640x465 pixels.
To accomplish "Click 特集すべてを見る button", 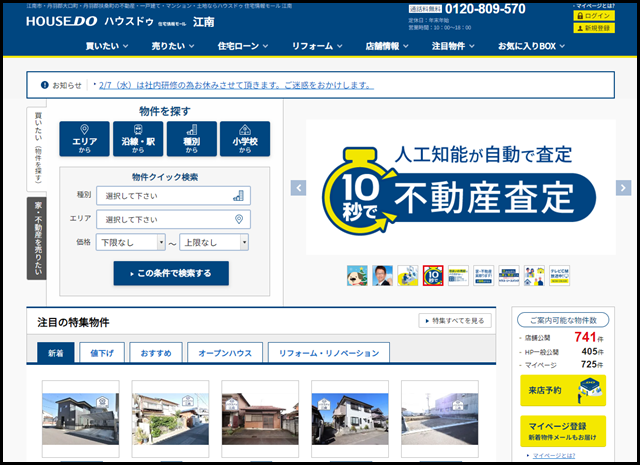I will [455, 320].
